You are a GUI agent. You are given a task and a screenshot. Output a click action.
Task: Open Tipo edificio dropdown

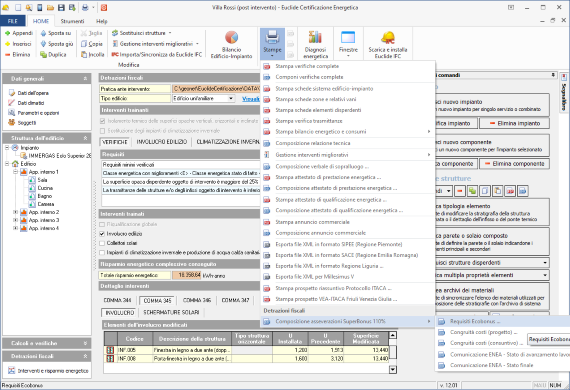[x=230, y=98]
